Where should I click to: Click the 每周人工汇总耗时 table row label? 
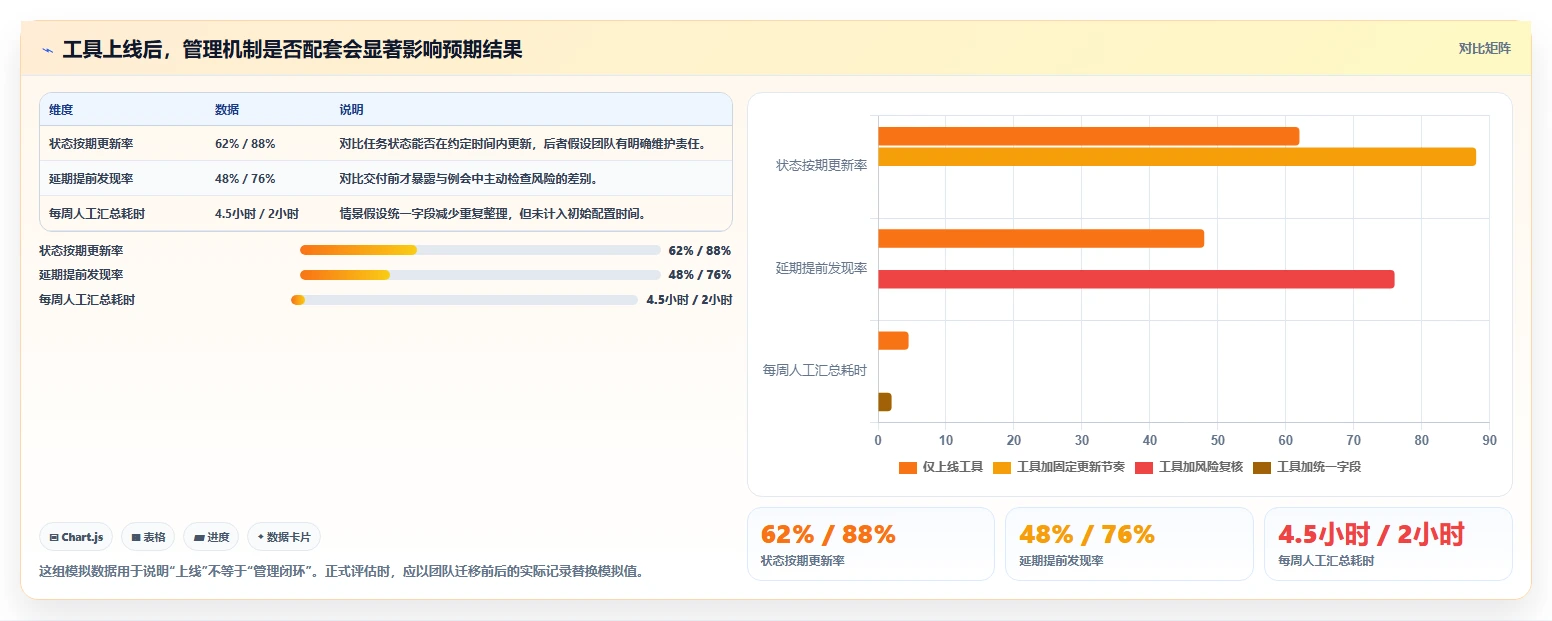click(x=97, y=214)
